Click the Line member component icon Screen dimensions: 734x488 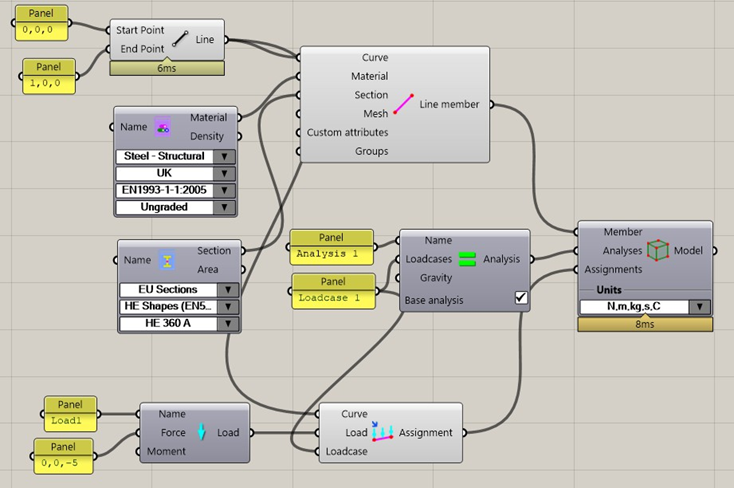tap(403, 103)
